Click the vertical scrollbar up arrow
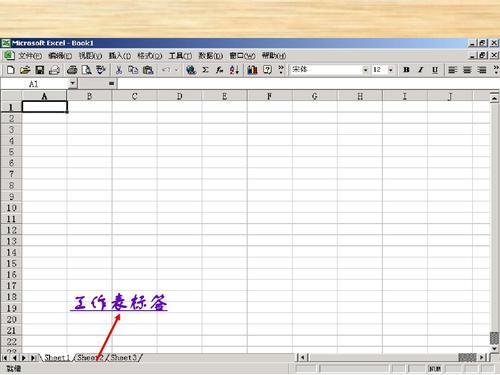The height and width of the screenshot is (375, 500). point(494,98)
